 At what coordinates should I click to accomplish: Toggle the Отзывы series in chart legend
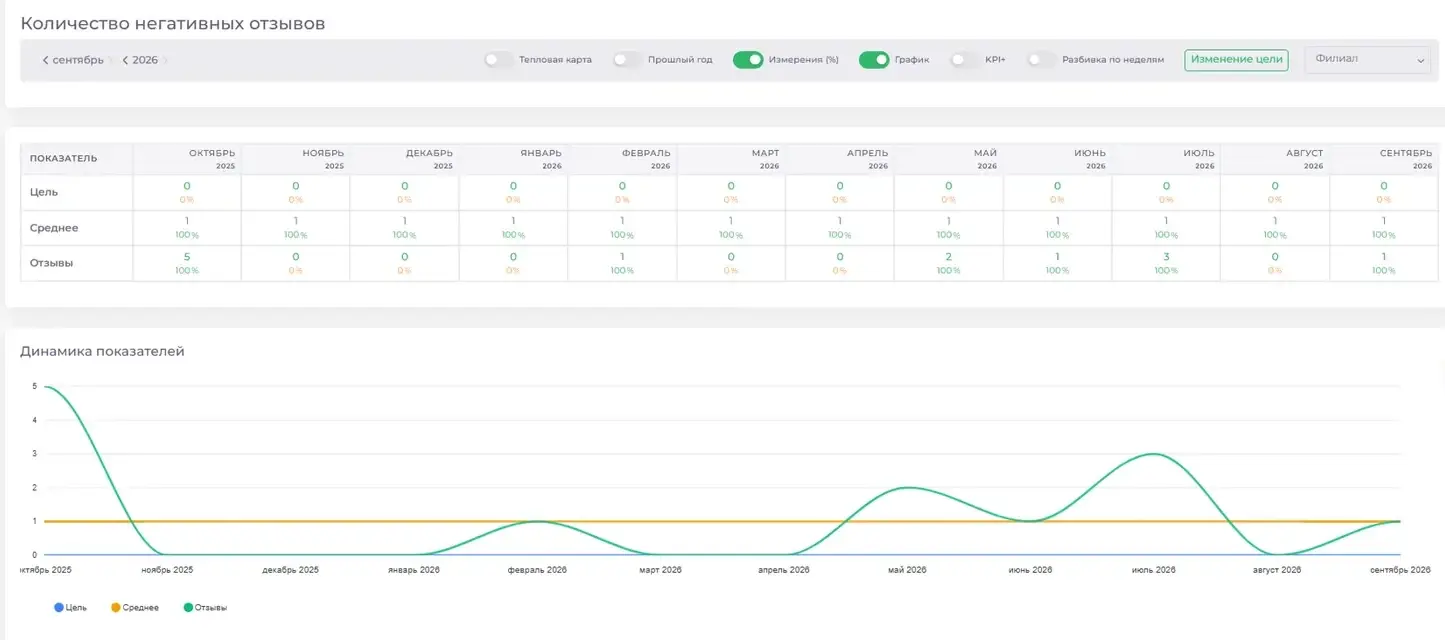click(x=204, y=607)
